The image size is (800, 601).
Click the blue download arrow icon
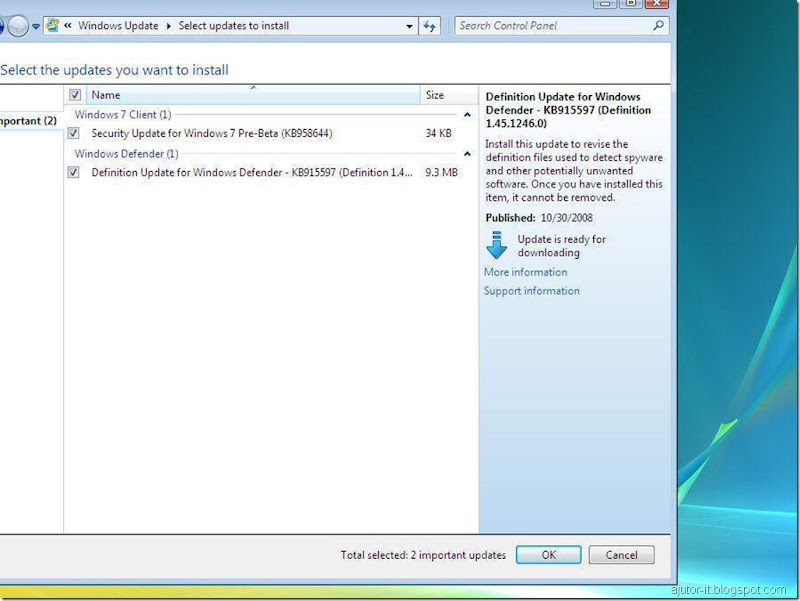496,245
